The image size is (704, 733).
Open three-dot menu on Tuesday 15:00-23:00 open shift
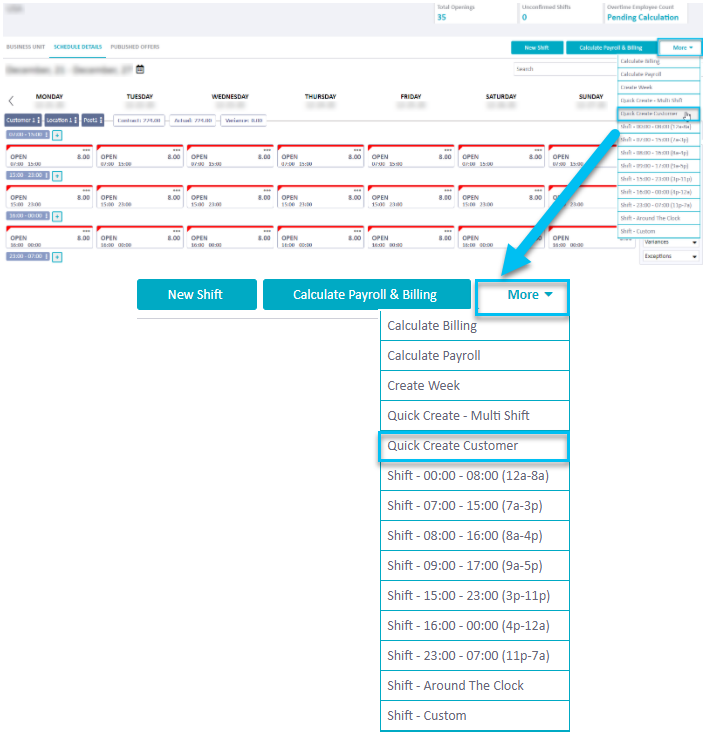pos(177,191)
